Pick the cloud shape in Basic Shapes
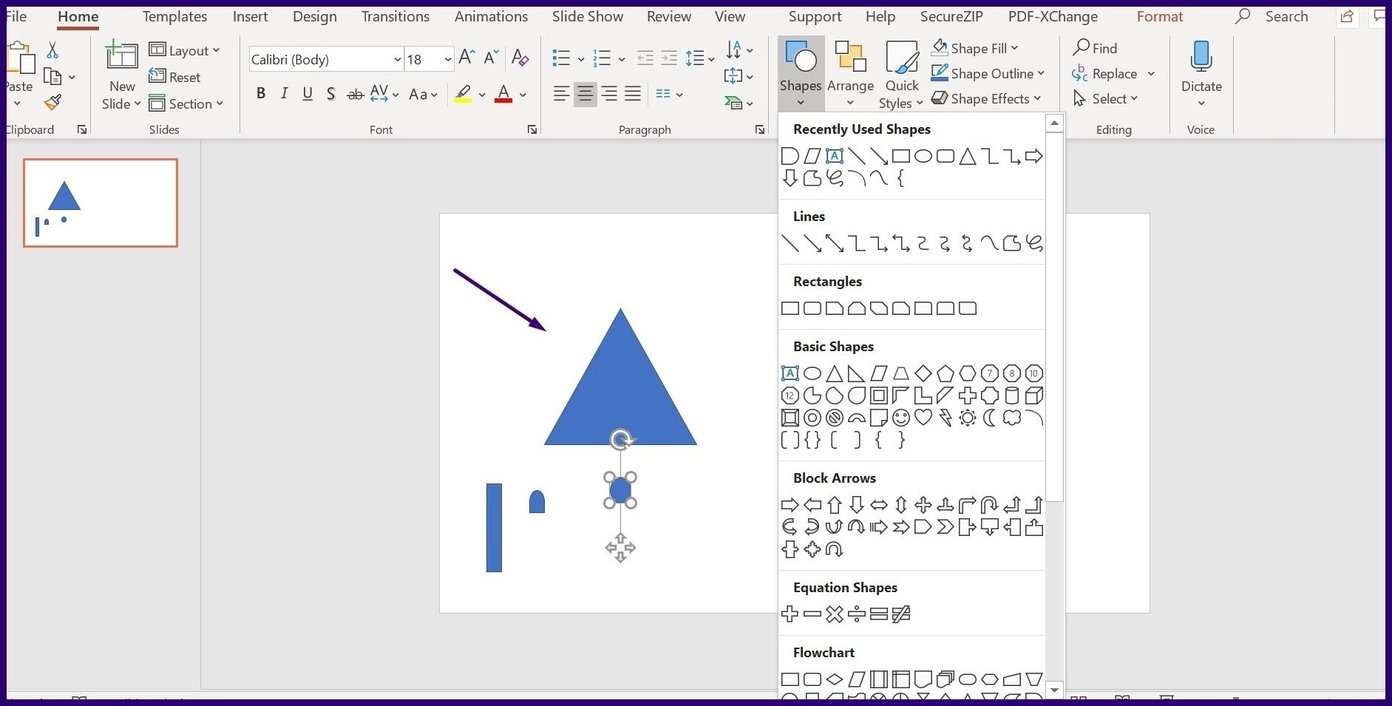1392x706 pixels. (x=1012, y=417)
